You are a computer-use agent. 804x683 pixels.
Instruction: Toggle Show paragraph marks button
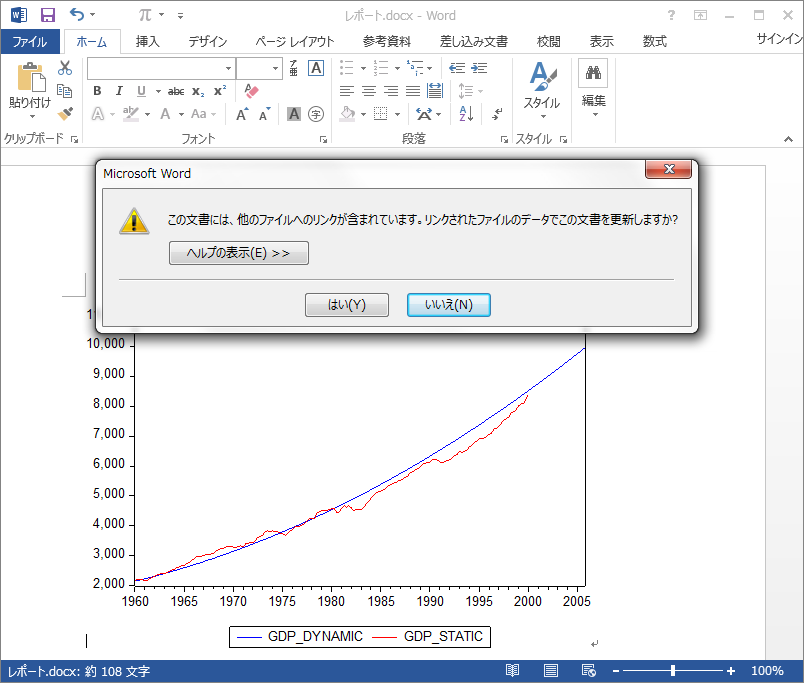(x=497, y=114)
